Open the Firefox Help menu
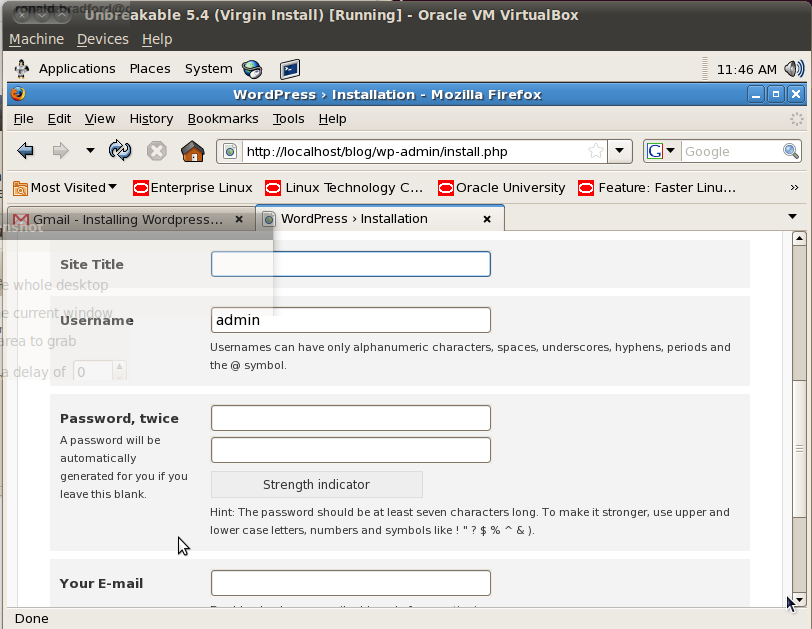812x629 pixels. click(332, 119)
